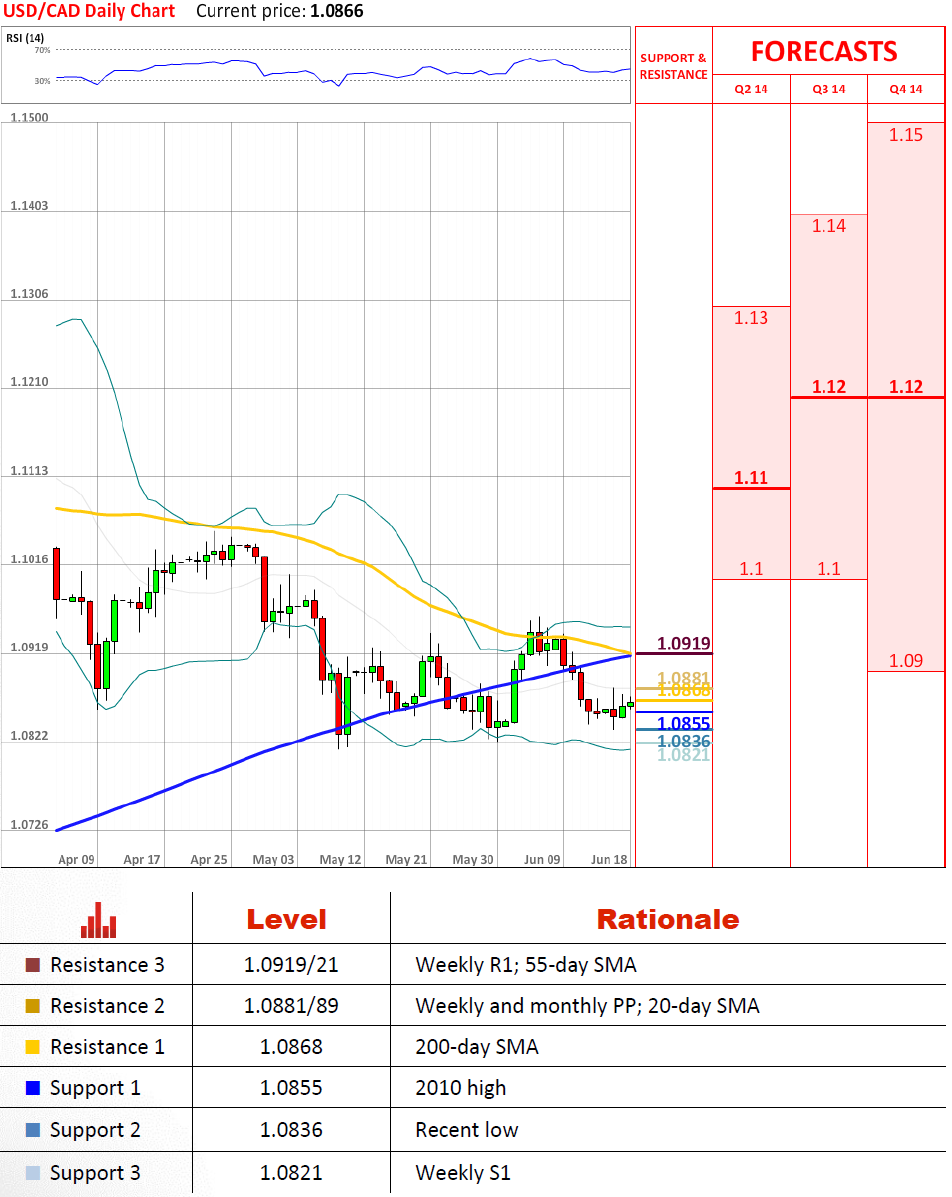Viewport: 952px width, 1197px height.
Task: Click the 1.0726 price axis label
Action: (29, 825)
